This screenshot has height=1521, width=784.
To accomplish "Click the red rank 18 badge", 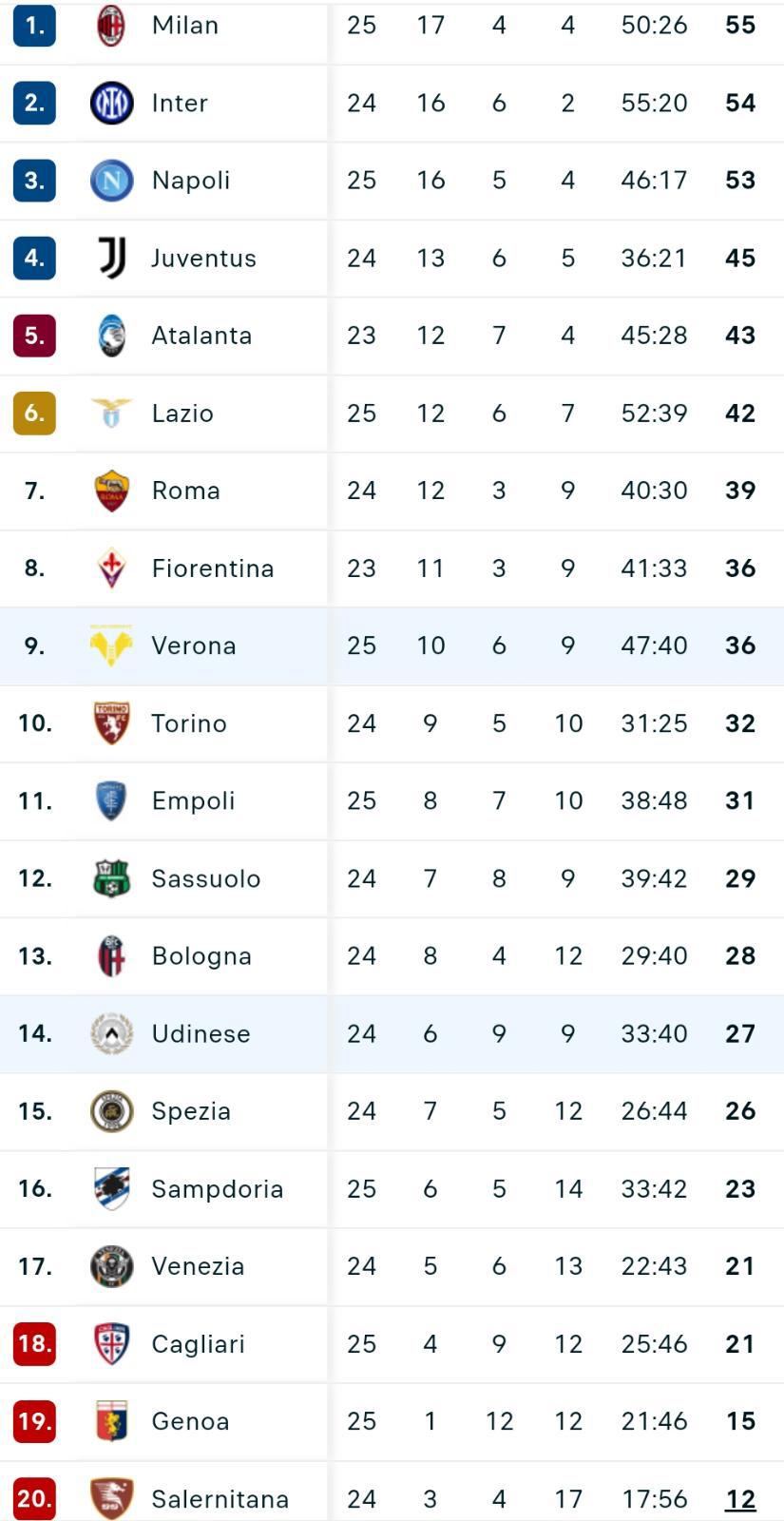I will [x=34, y=1344].
